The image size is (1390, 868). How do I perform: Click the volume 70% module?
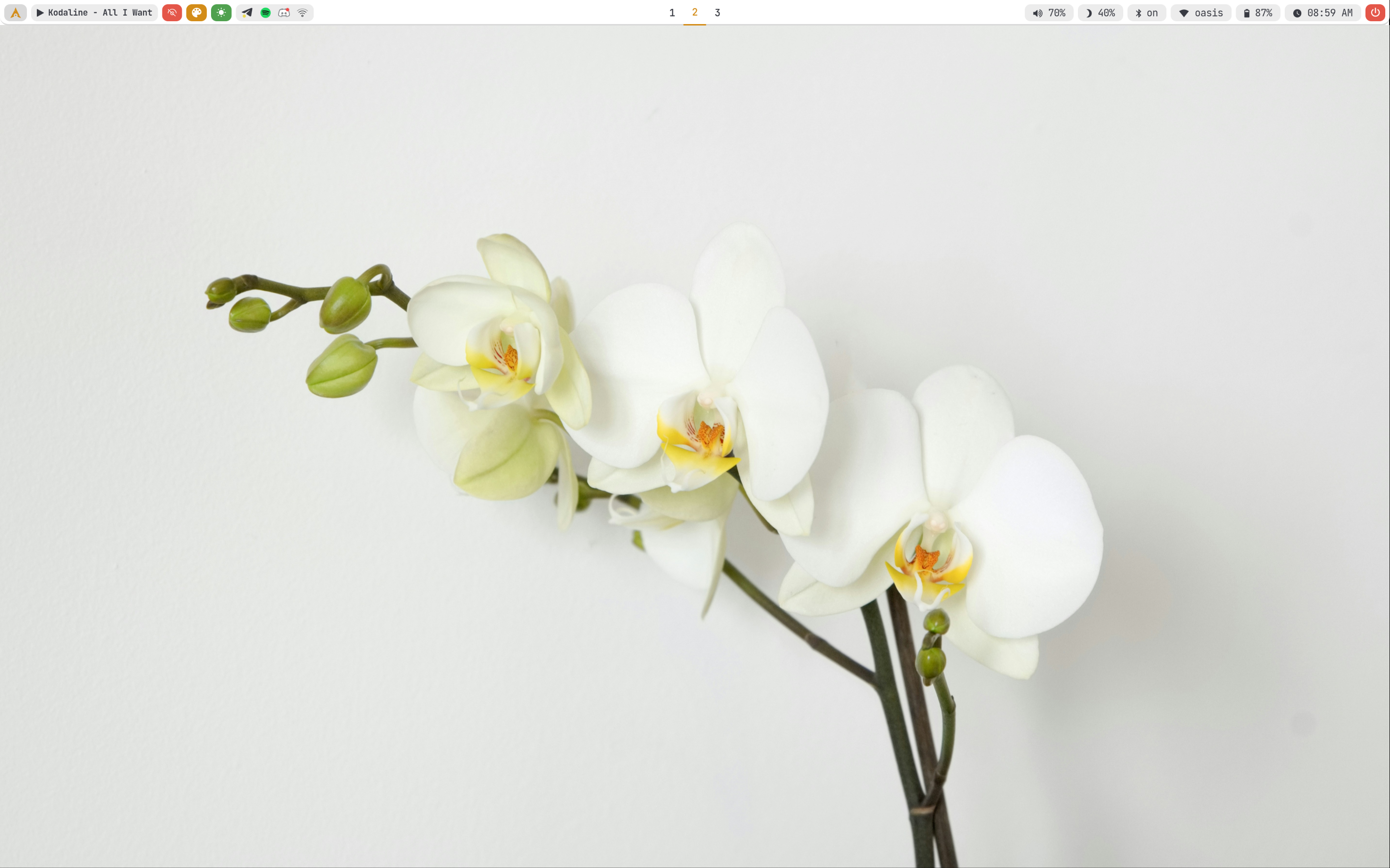[x=1049, y=13]
